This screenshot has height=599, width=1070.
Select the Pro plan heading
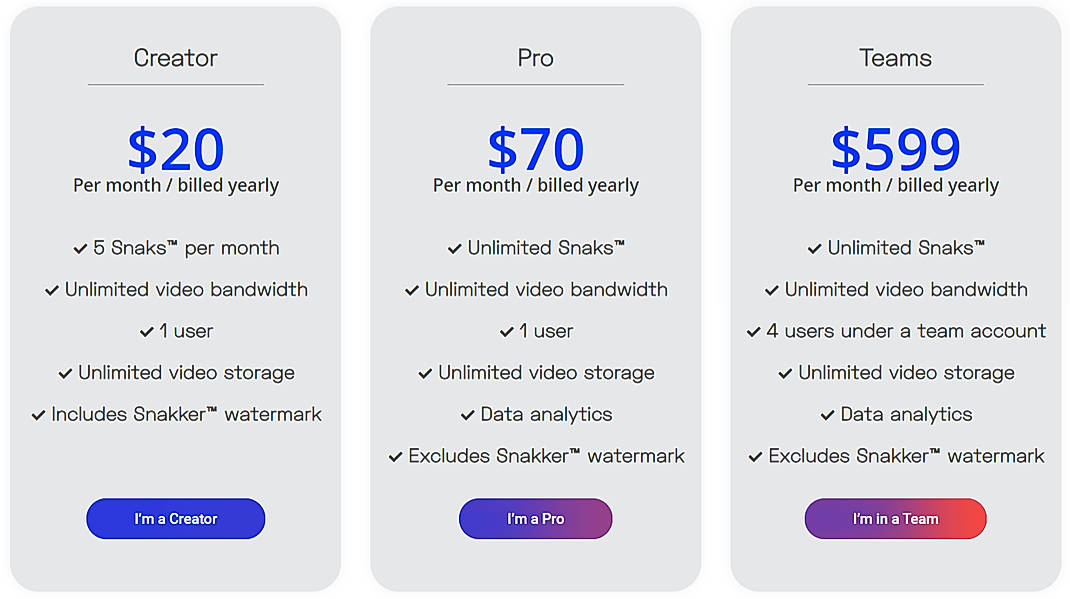pos(535,58)
